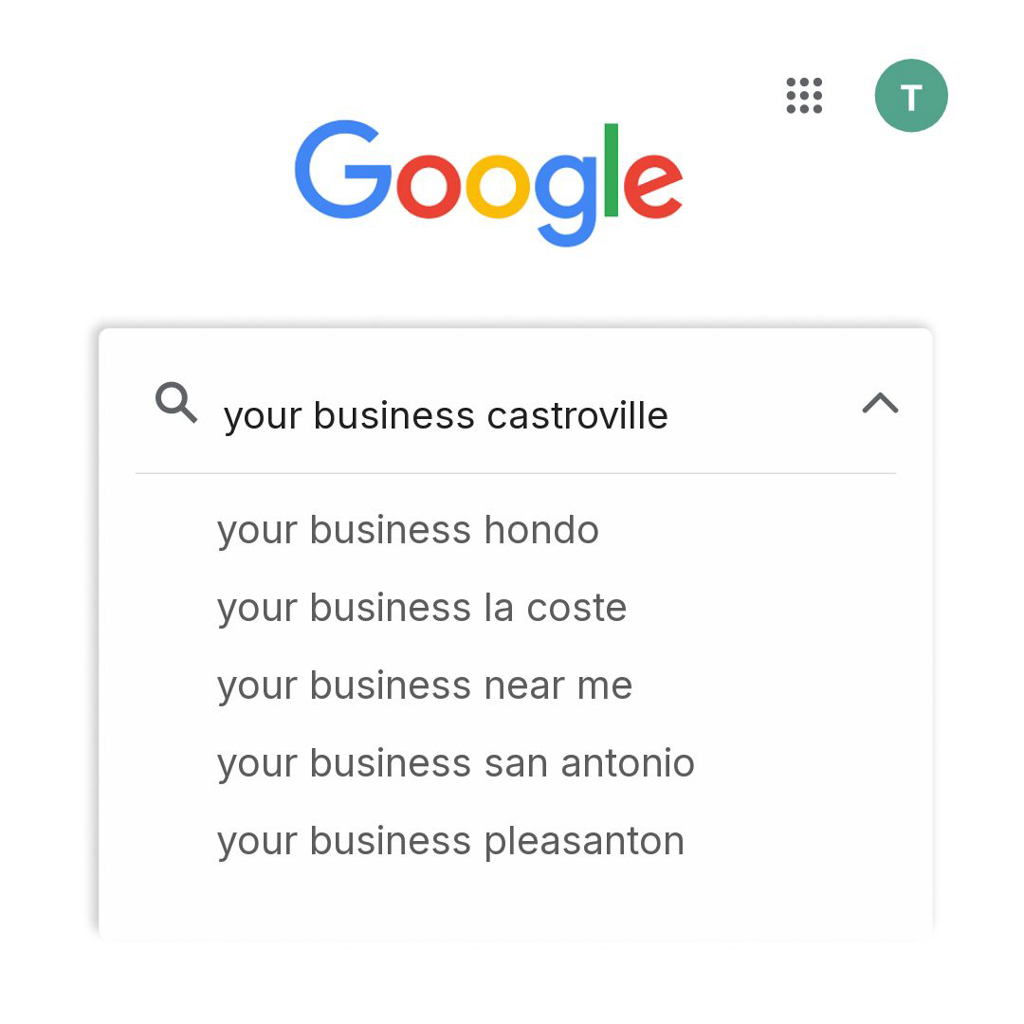Select the "your business san antonio" suggestion
1024x1024 pixels.
pos(456,764)
